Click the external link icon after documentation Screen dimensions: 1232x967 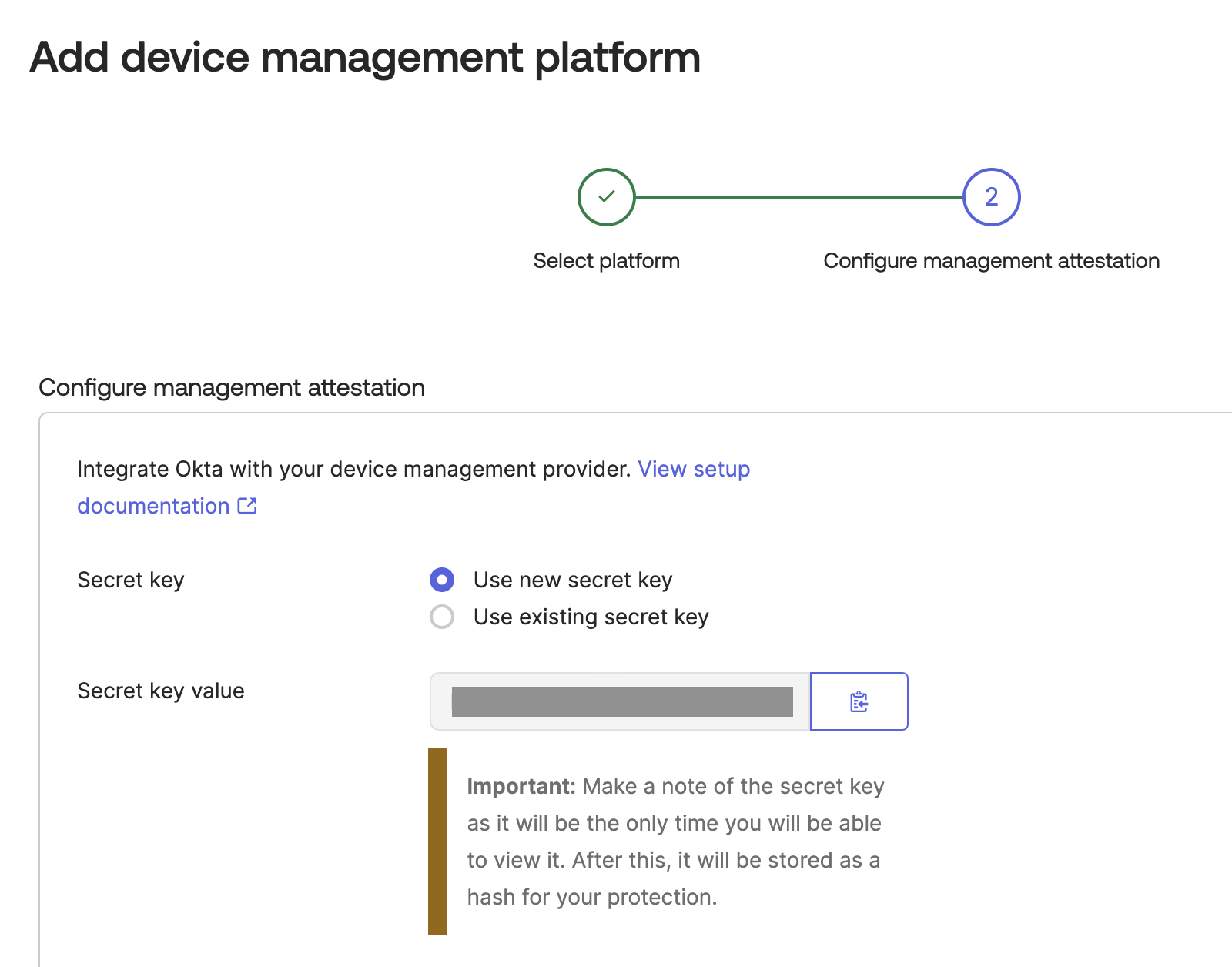pos(247,506)
